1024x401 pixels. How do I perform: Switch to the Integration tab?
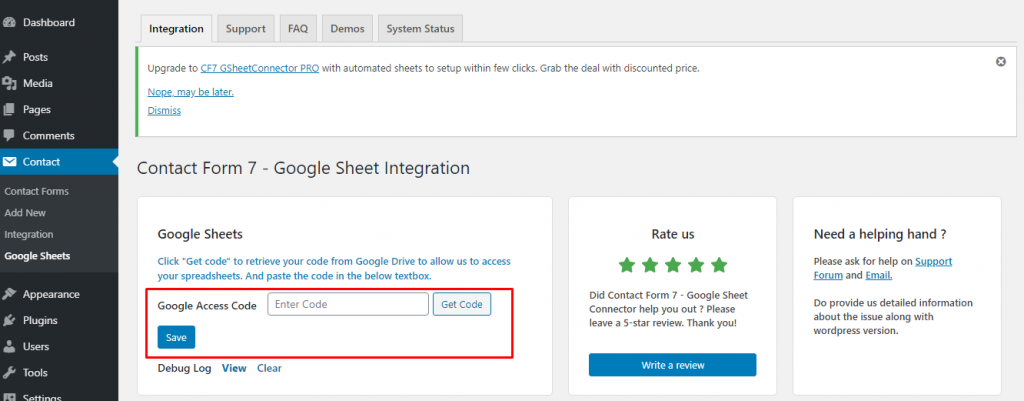click(x=176, y=29)
